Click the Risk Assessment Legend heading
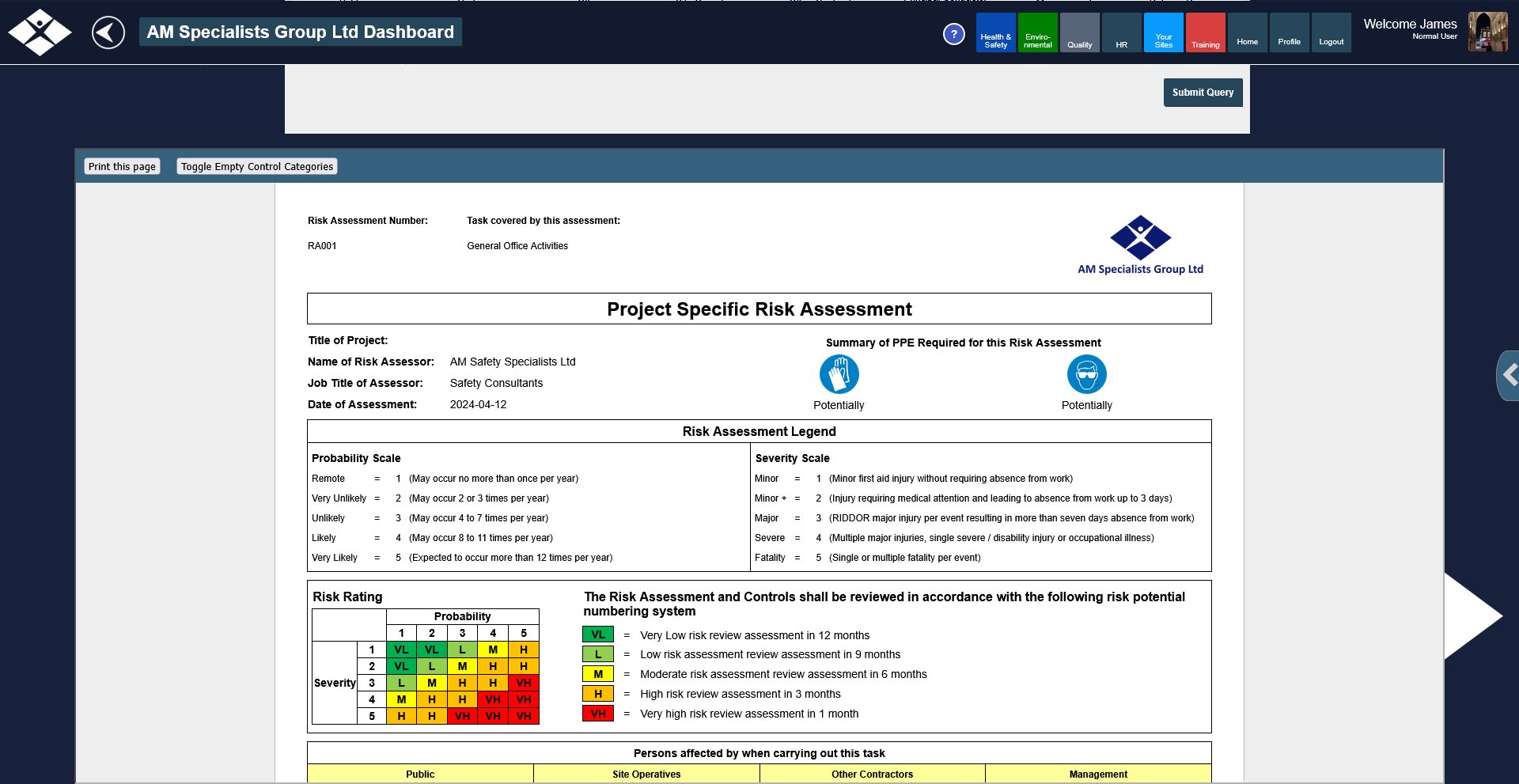The image size is (1519, 784). (759, 431)
